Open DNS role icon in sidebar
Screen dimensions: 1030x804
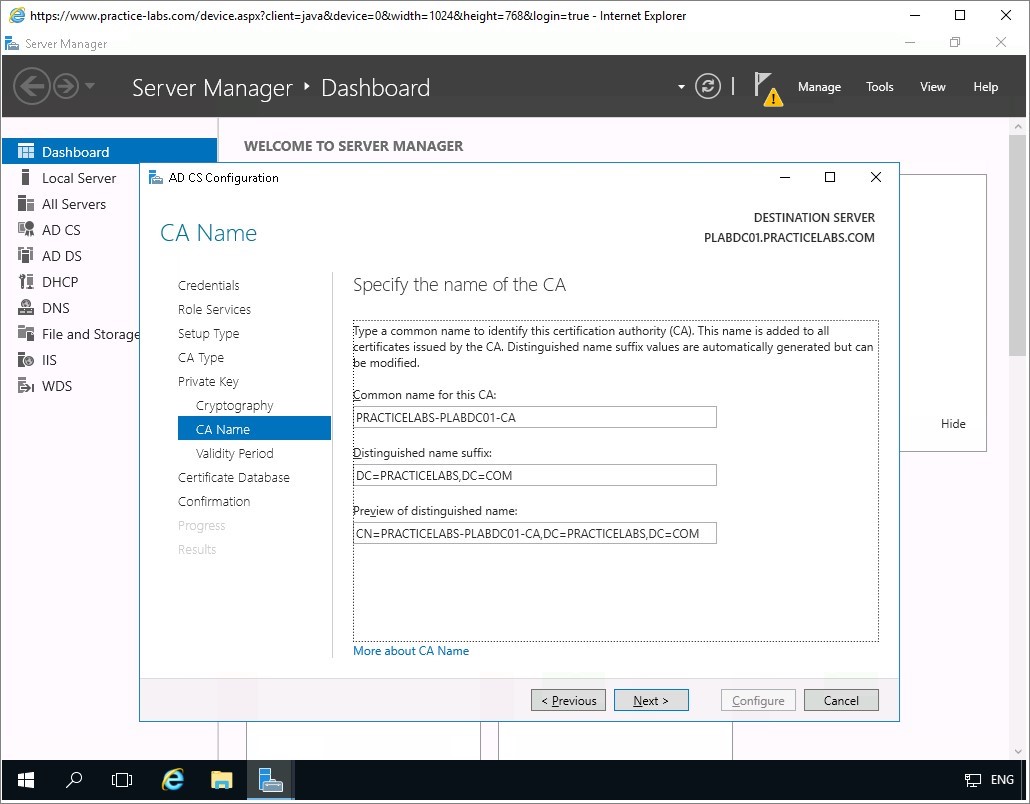pos(26,307)
